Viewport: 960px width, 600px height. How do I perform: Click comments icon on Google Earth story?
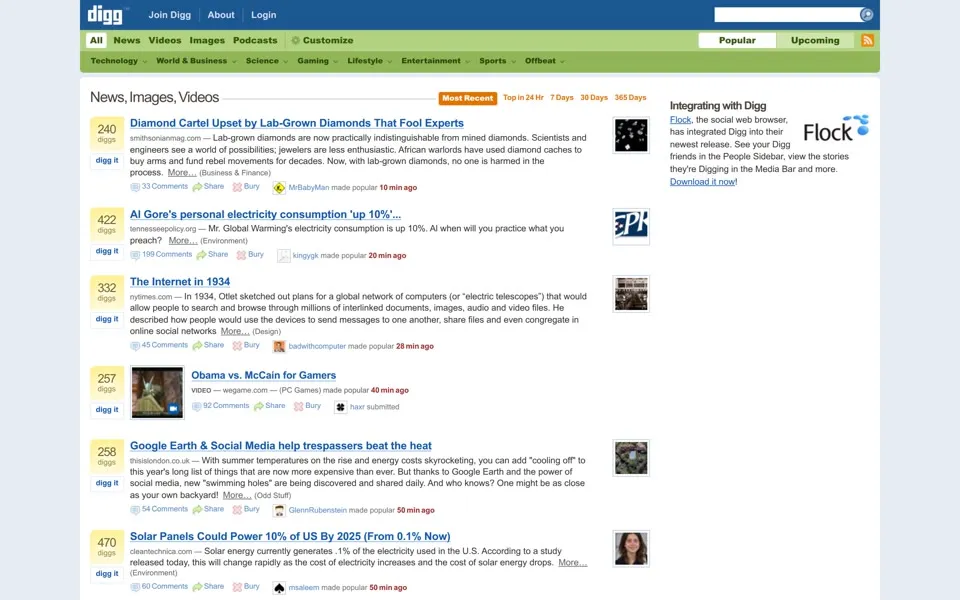coord(135,509)
